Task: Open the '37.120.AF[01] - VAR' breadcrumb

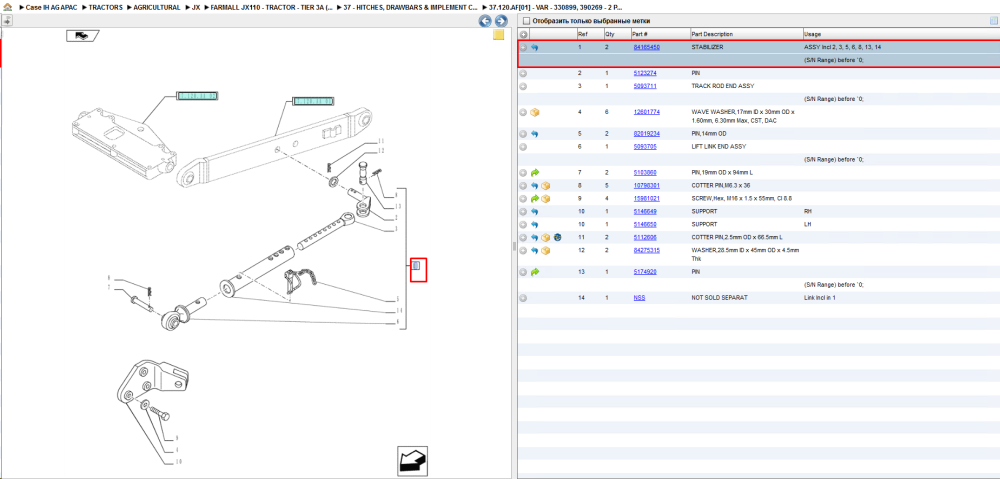Action: pyautogui.click(x=555, y=7)
